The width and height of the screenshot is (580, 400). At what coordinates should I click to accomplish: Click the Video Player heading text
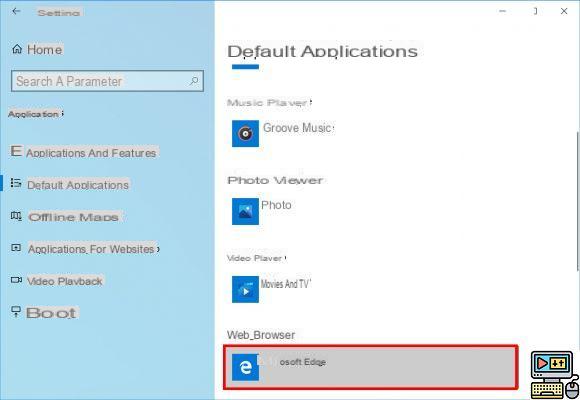[x=256, y=258]
